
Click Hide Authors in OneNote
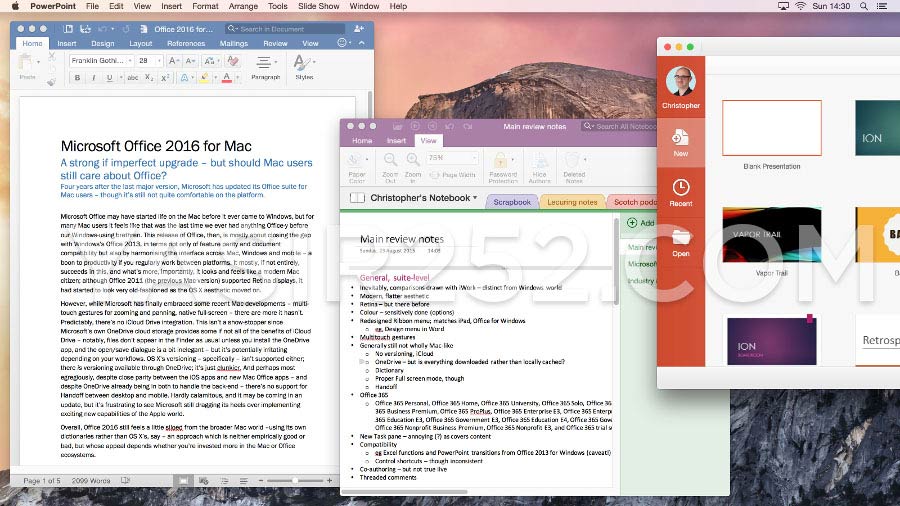tap(539, 167)
